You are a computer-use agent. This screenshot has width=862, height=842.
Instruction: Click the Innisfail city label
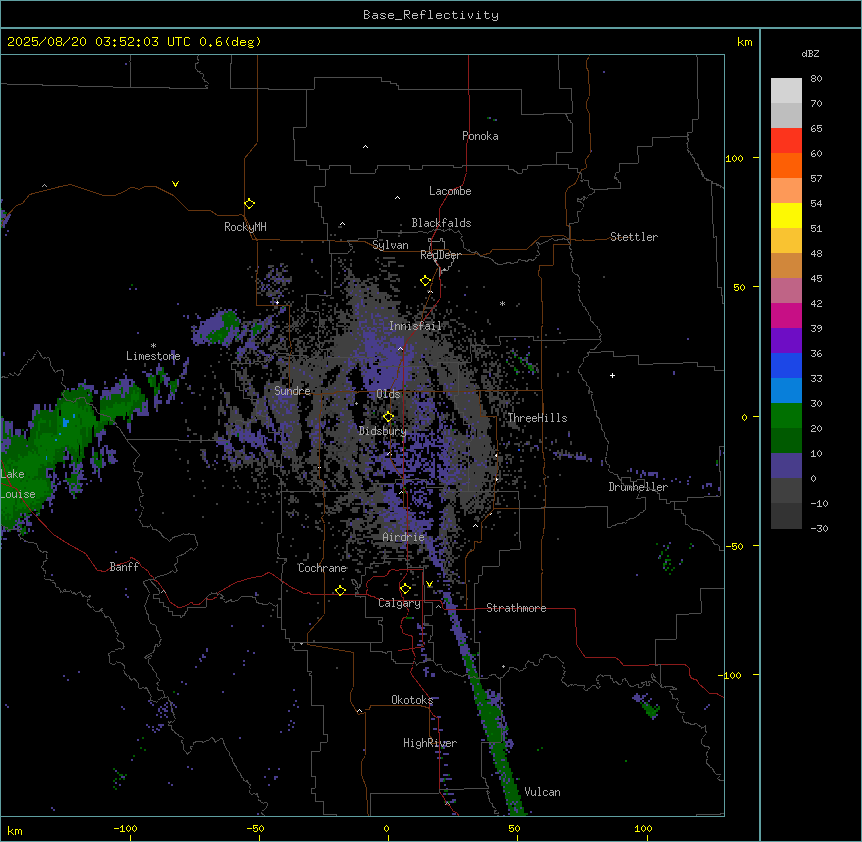[x=415, y=326]
